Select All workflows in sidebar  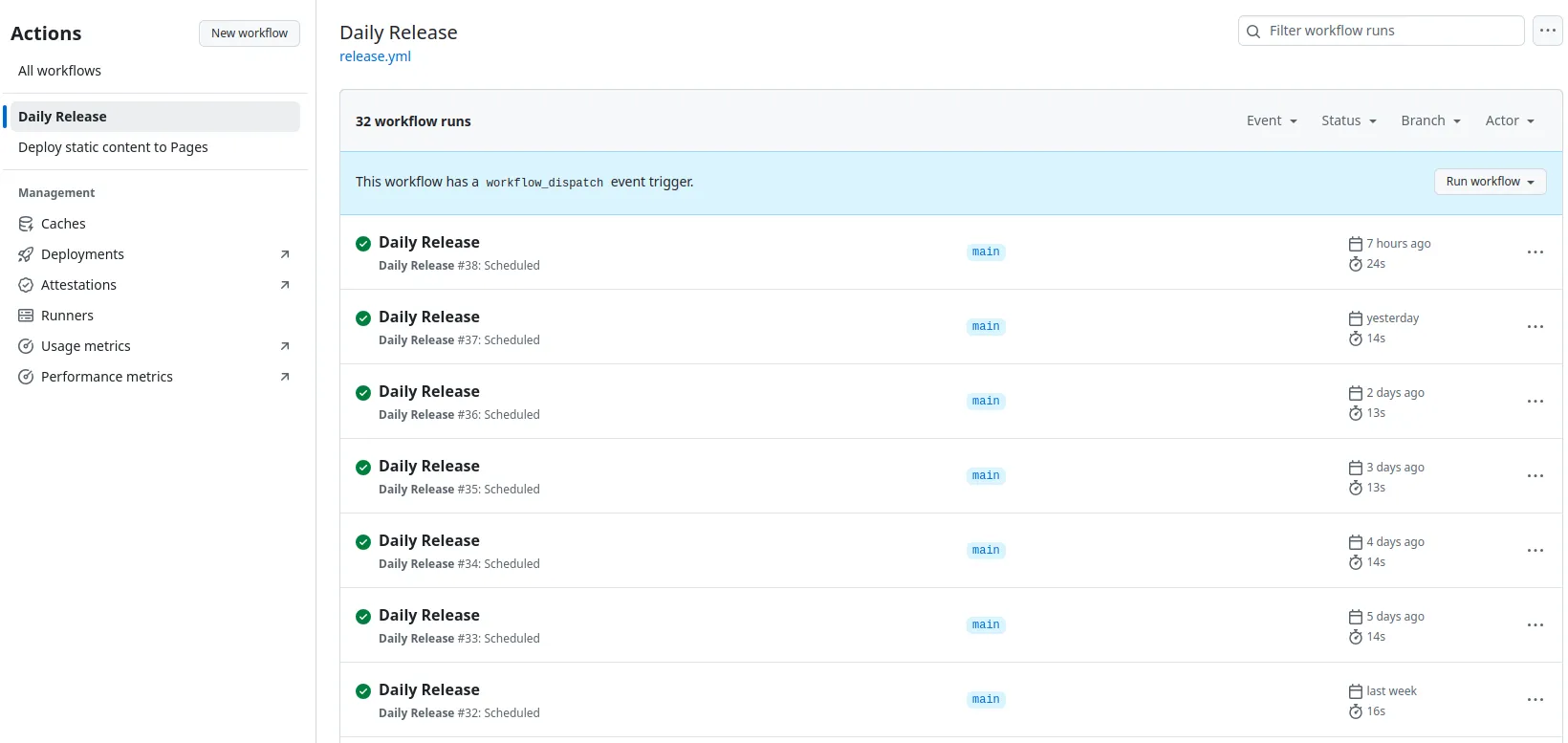[59, 71]
